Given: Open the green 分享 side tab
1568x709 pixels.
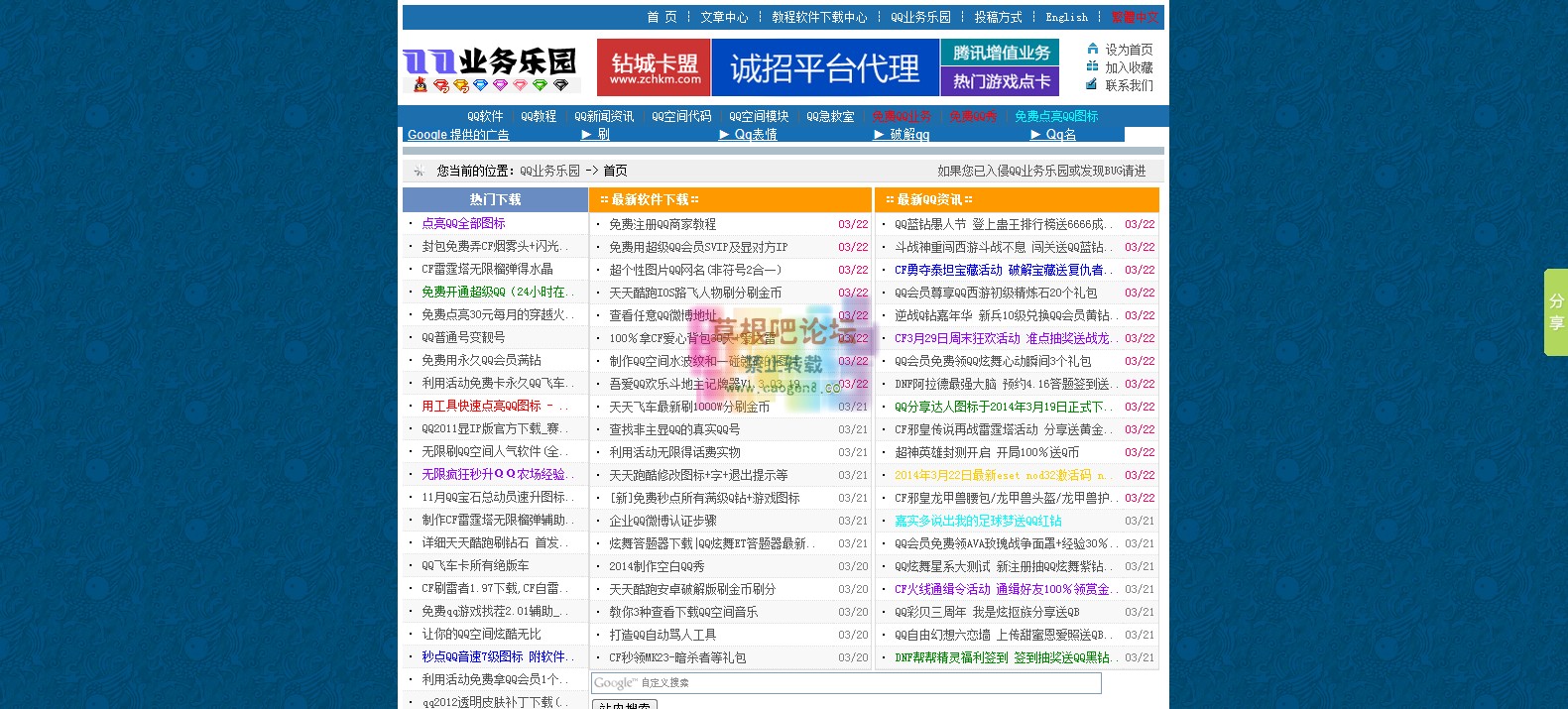Looking at the screenshot, I should point(1556,311).
